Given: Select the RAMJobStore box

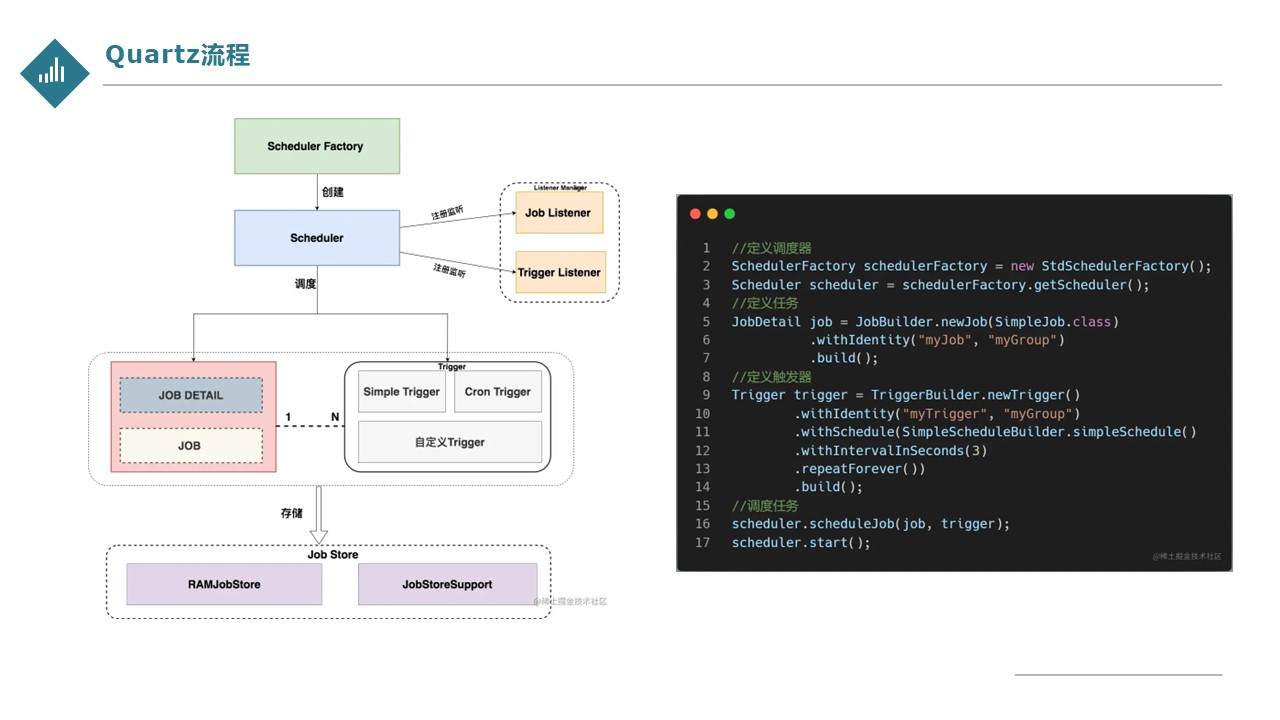Looking at the screenshot, I should pyautogui.click(x=224, y=584).
